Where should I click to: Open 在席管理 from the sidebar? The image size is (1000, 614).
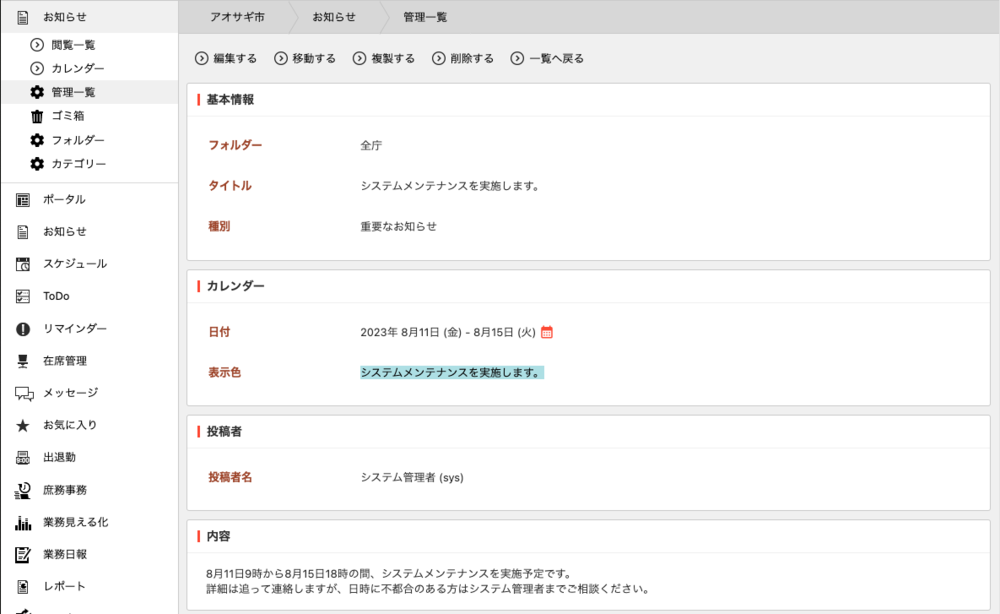(x=64, y=361)
